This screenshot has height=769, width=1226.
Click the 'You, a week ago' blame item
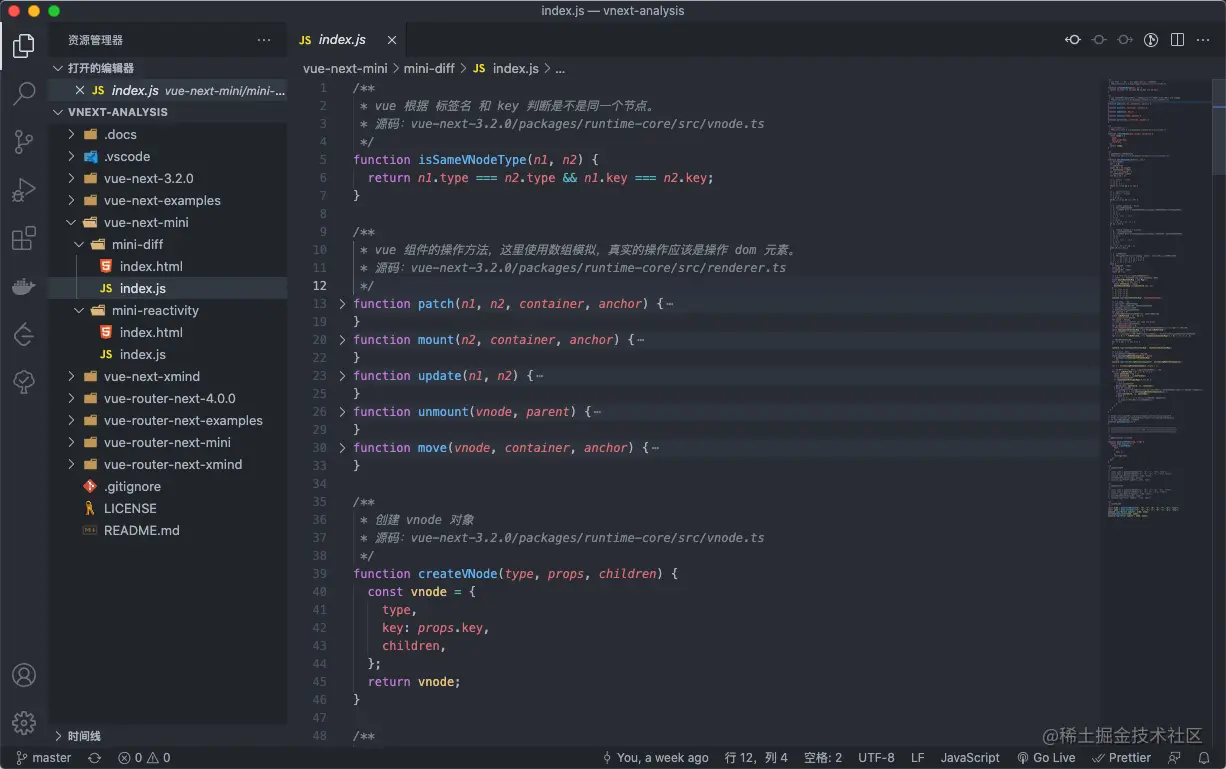[655, 758]
